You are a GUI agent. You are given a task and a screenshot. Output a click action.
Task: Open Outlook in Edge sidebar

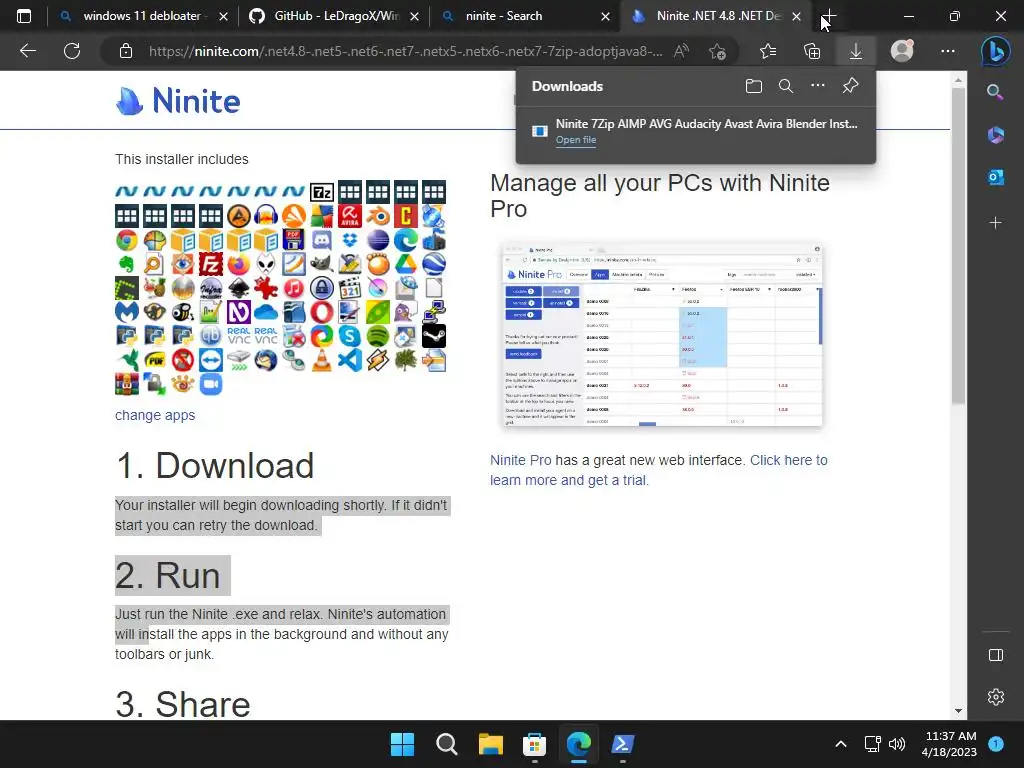click(995, 177)
